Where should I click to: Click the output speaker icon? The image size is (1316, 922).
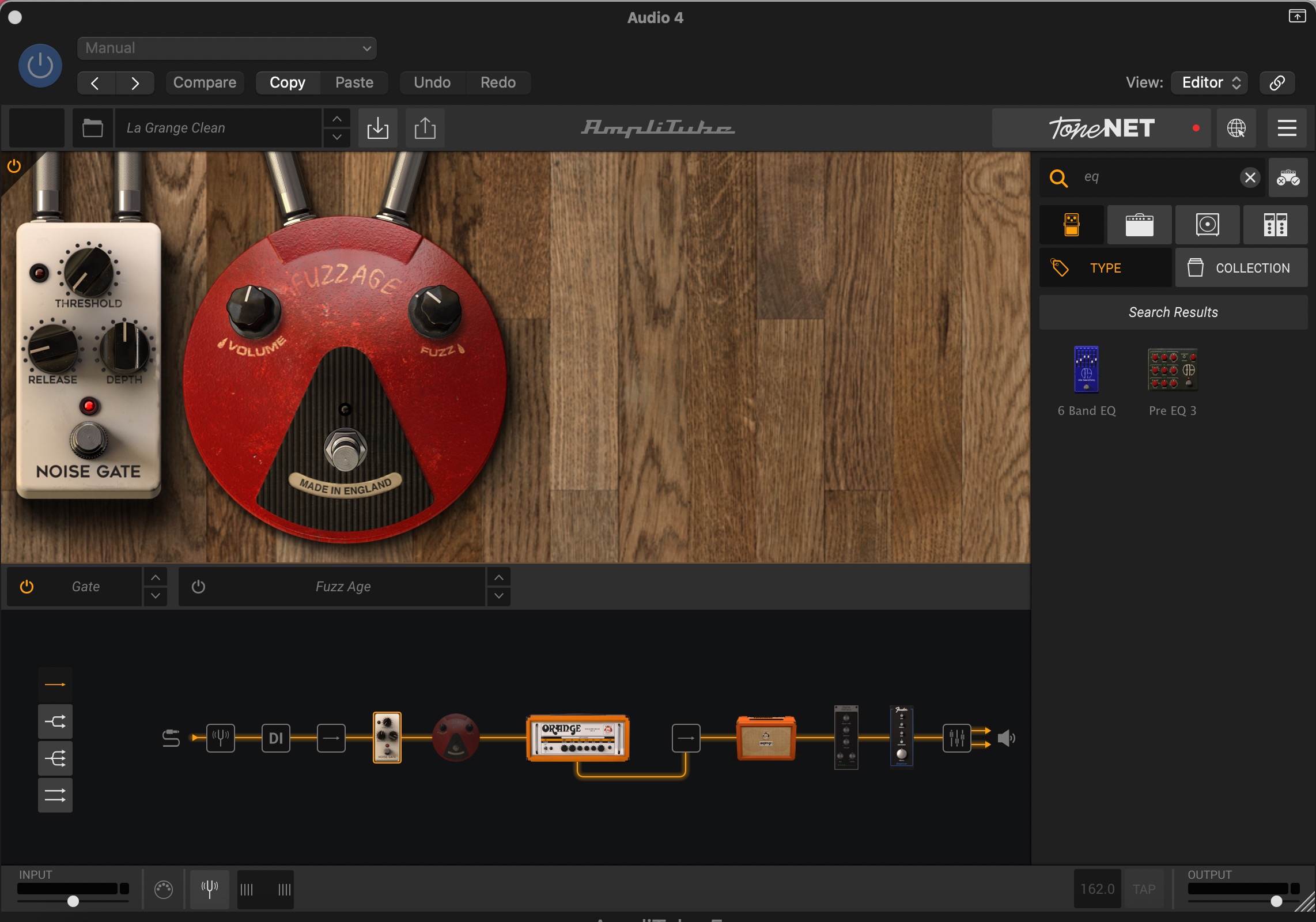(x=1006, y=738)
